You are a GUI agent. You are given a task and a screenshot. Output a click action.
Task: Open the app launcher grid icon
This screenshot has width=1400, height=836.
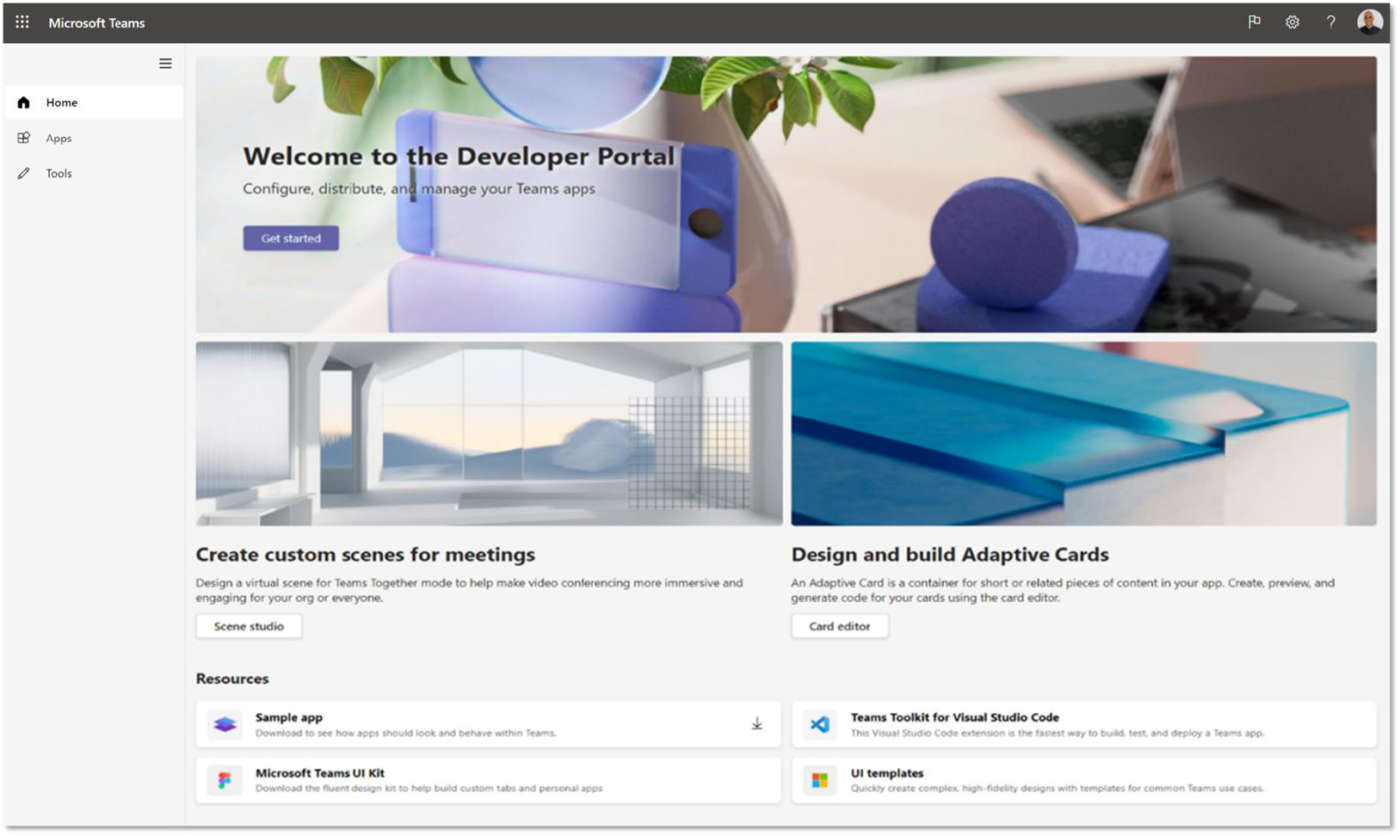pos(21,21)
